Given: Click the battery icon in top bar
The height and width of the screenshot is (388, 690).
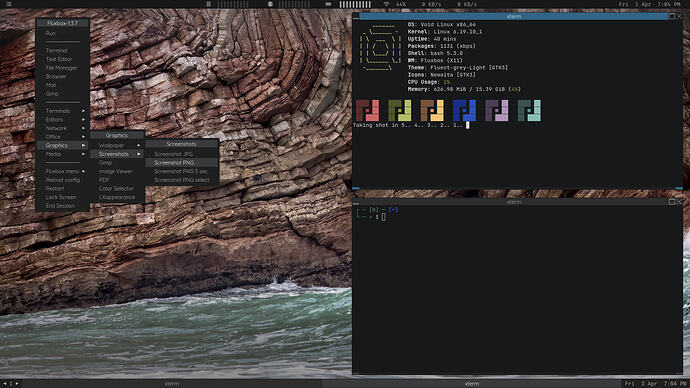Looking at the screenshot, I should click(x=328, y=4).
